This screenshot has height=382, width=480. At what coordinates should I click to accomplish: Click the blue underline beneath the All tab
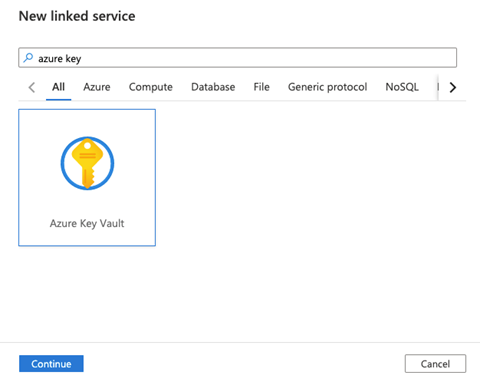pyautogui.click(x=58, y=99)
